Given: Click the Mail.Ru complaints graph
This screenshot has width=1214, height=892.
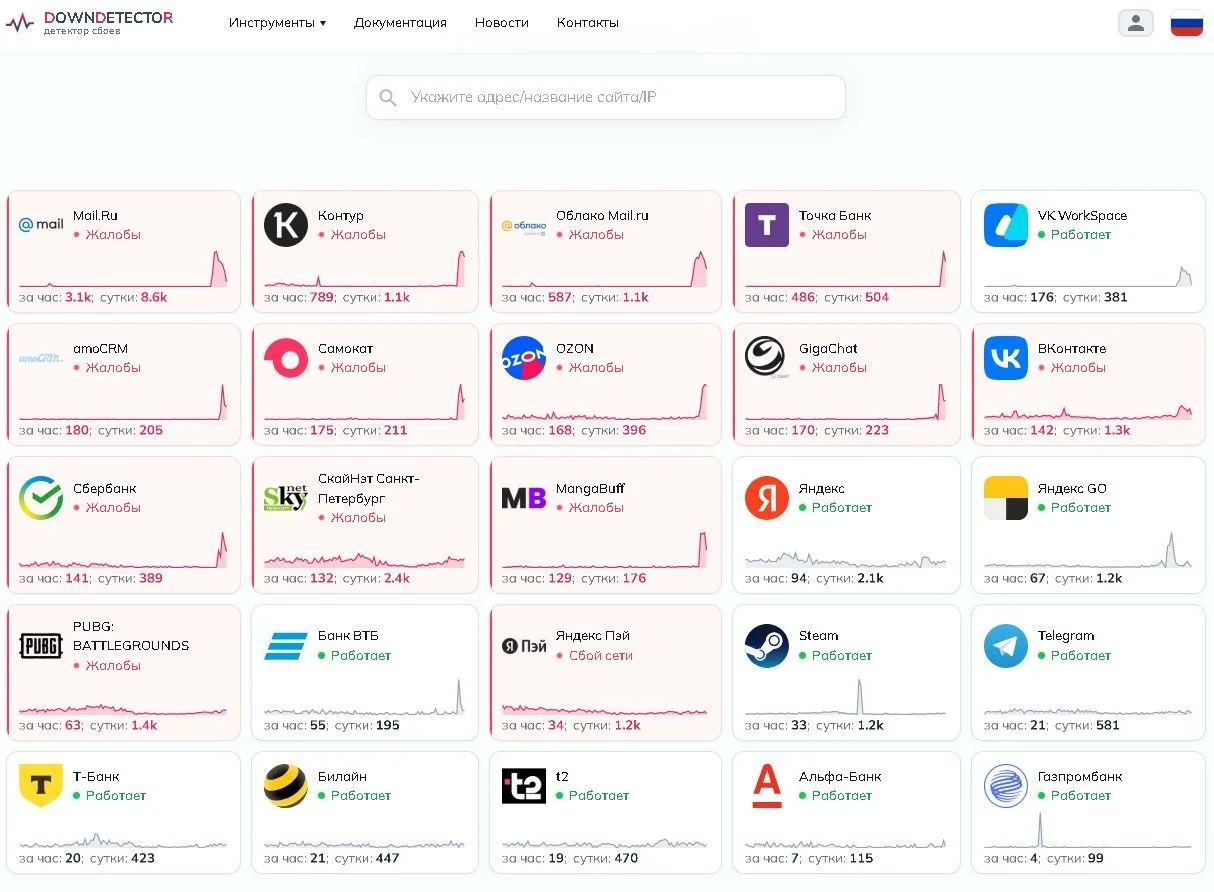Looking at the screenshot, I should coord(123,267).
